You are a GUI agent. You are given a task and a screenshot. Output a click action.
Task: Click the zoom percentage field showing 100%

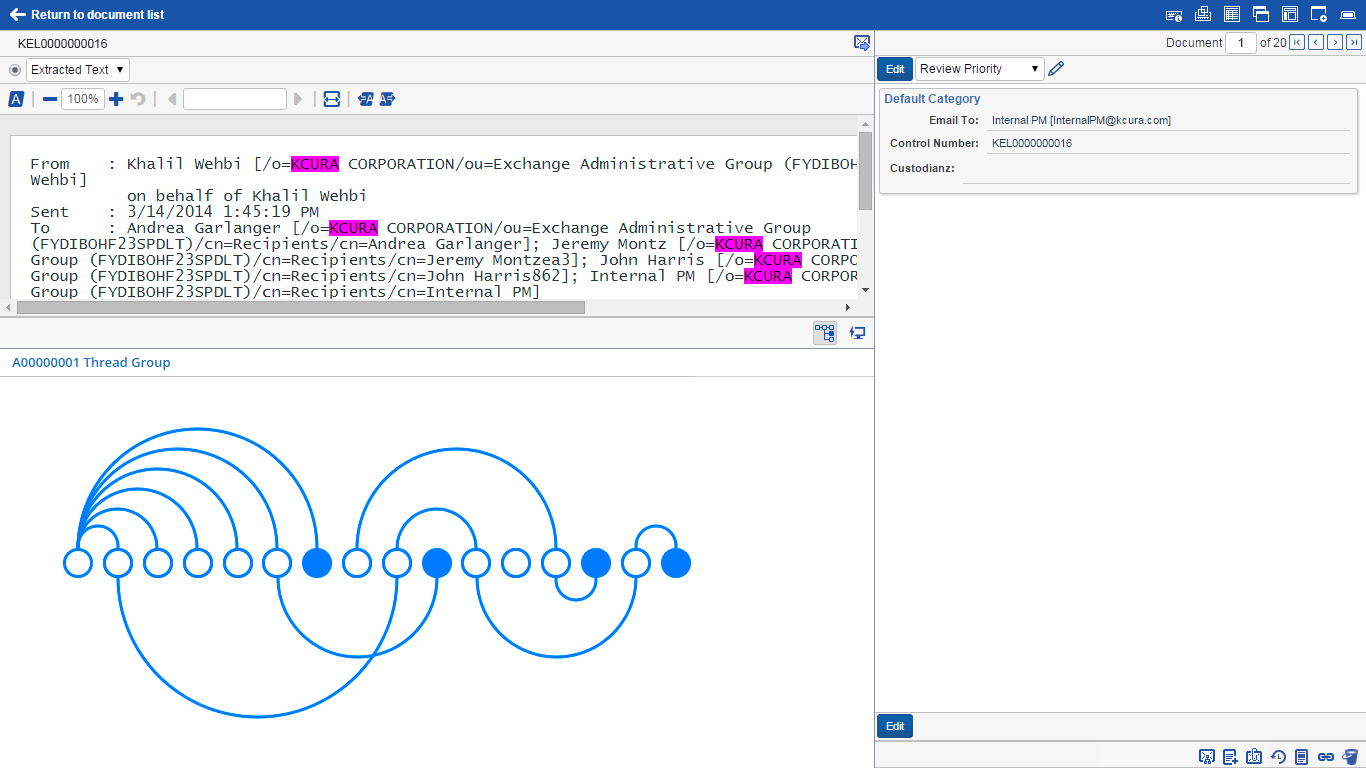point(83,99)
